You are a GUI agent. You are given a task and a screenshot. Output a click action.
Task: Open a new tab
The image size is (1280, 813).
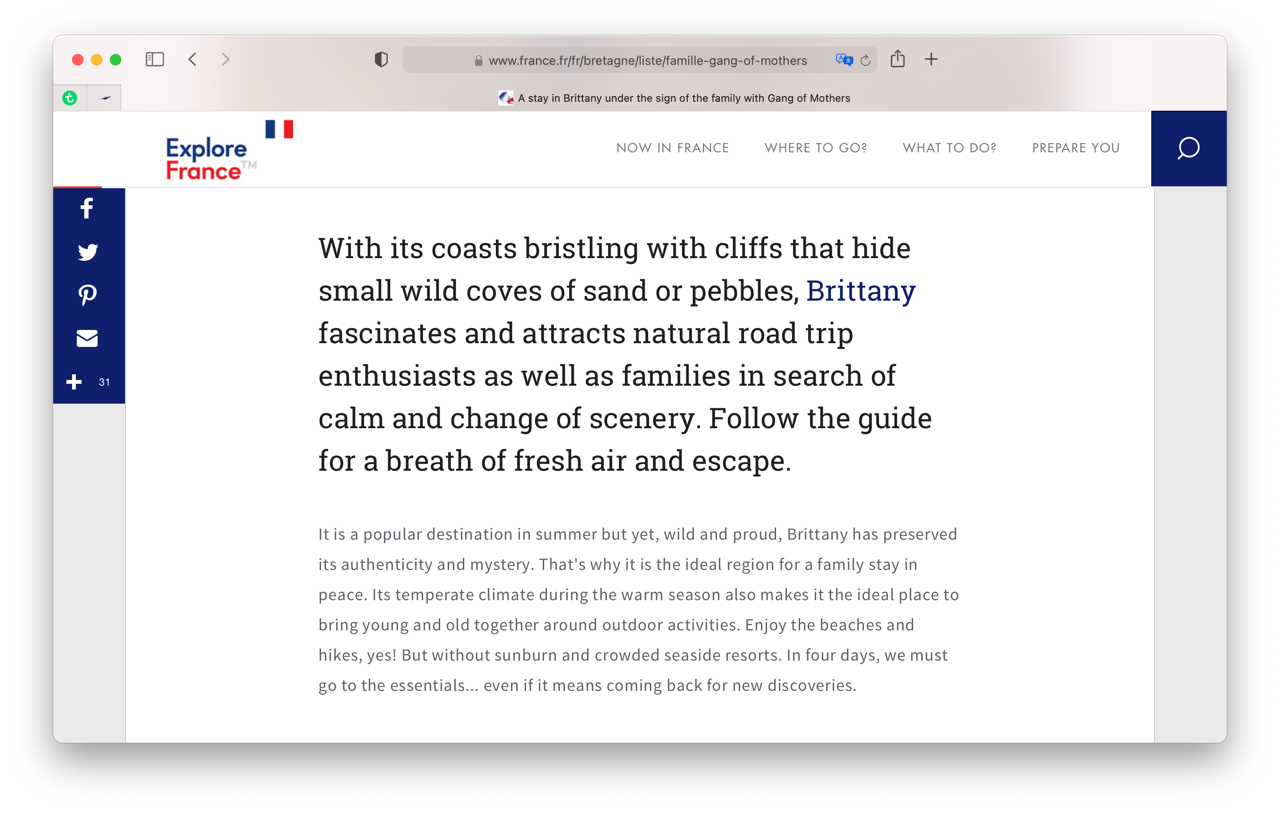(931, 59)
